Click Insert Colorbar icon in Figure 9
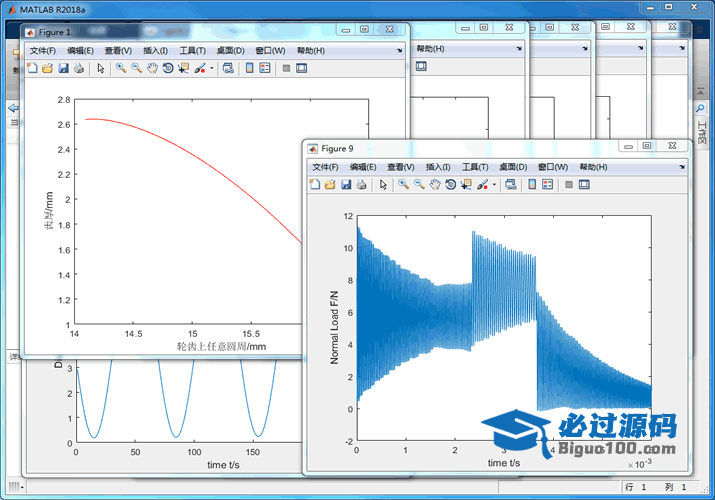This screenshot has width=715, height=500. (532, 184)
